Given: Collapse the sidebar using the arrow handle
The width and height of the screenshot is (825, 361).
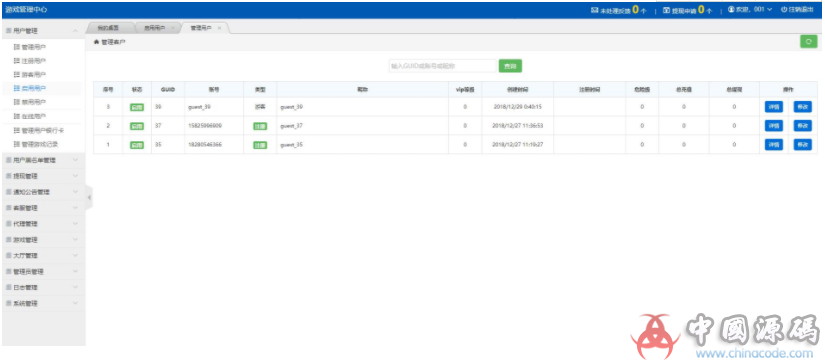Looking at the screenshot, I should pyautogui.click(x=89, y=197).
